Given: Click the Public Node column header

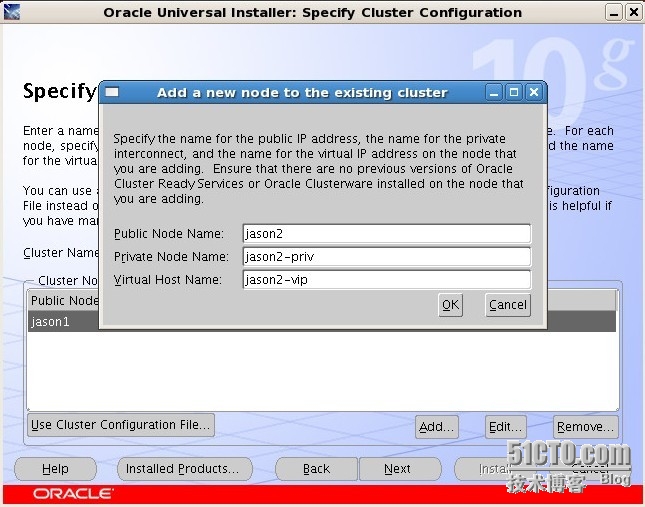Looking at the screenshot, I should (64, 301).
